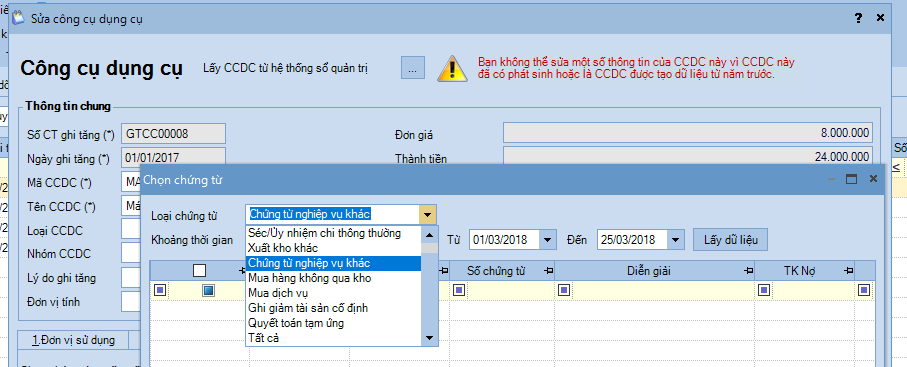The image size is (907, 367).
Task: Open the Từ date picker dropdown
Action: click(x=547, y=239)
